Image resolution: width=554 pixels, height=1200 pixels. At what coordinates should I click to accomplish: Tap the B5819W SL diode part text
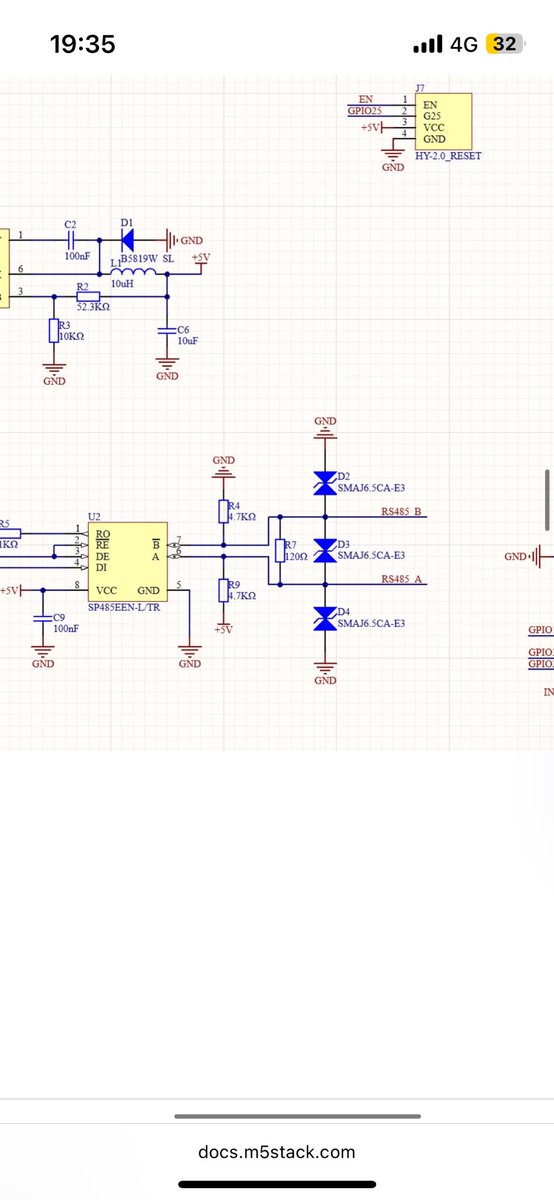pyautogui.click(x=147, y=257)
